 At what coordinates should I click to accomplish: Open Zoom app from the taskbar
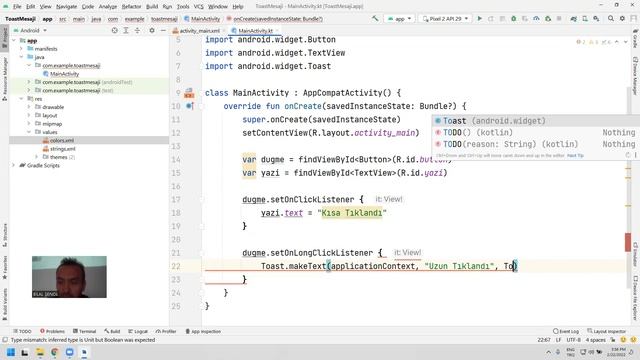click(x=69, y=352)
